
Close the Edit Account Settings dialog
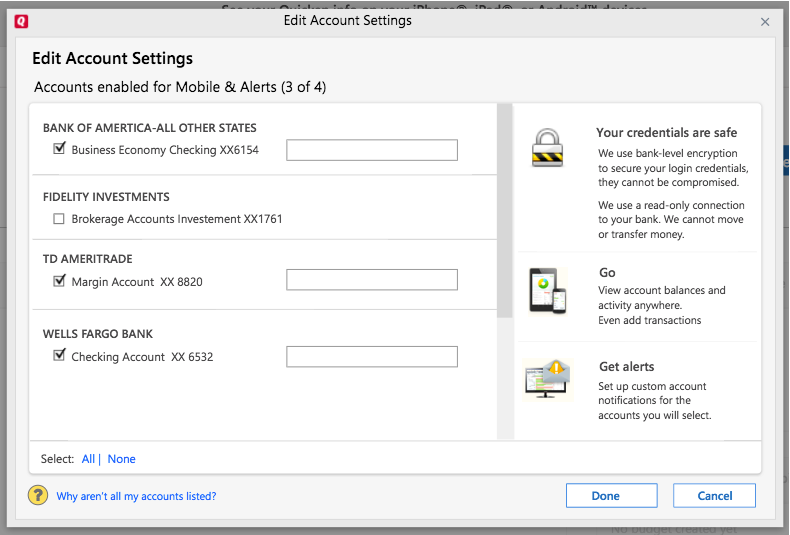[x=765, y=22]
